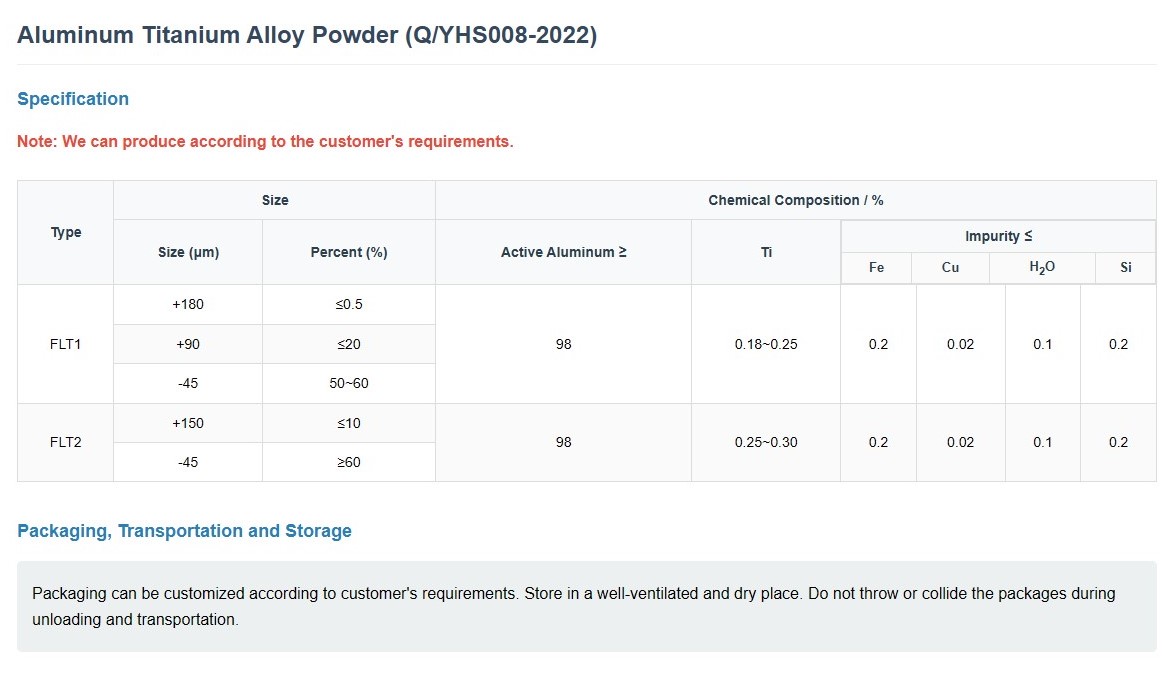Image resolution: width=1167 pixels, height=673 pixels.
Task: Click the Type column header
Action: (x=66, y=232)
